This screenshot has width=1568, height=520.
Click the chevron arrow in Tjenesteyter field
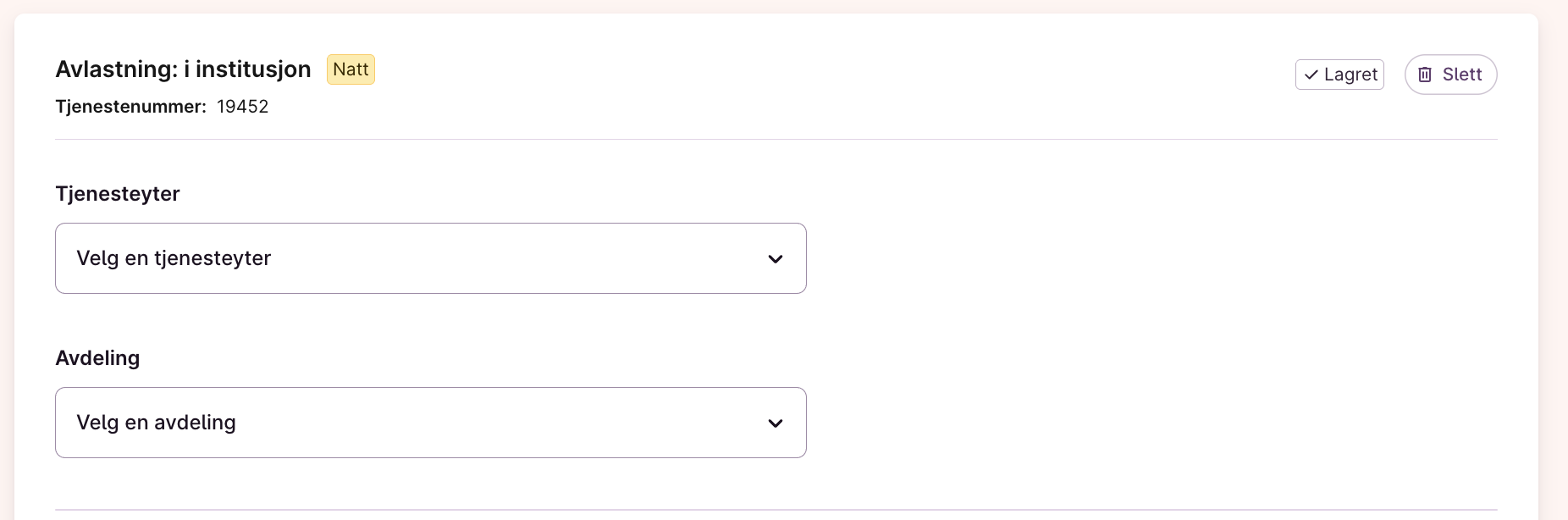(775, 259)
